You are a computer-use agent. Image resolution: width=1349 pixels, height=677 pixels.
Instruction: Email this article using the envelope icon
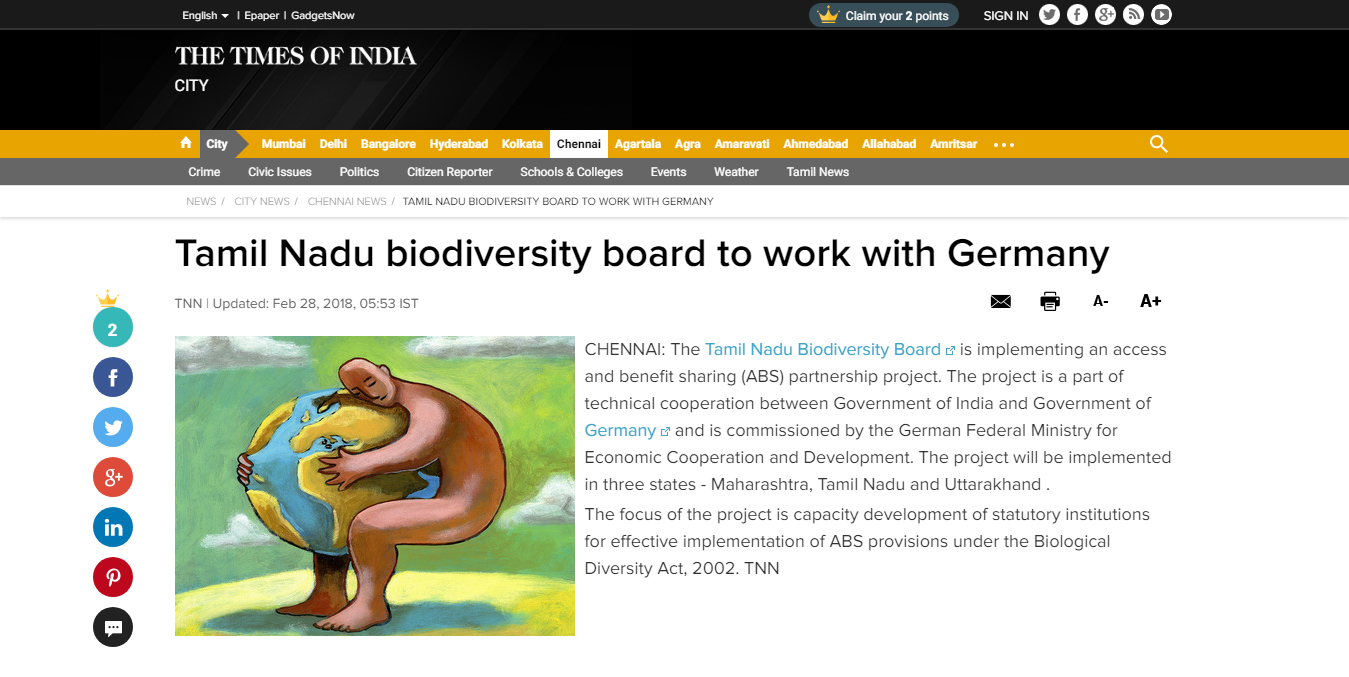tap(1000, 301)
